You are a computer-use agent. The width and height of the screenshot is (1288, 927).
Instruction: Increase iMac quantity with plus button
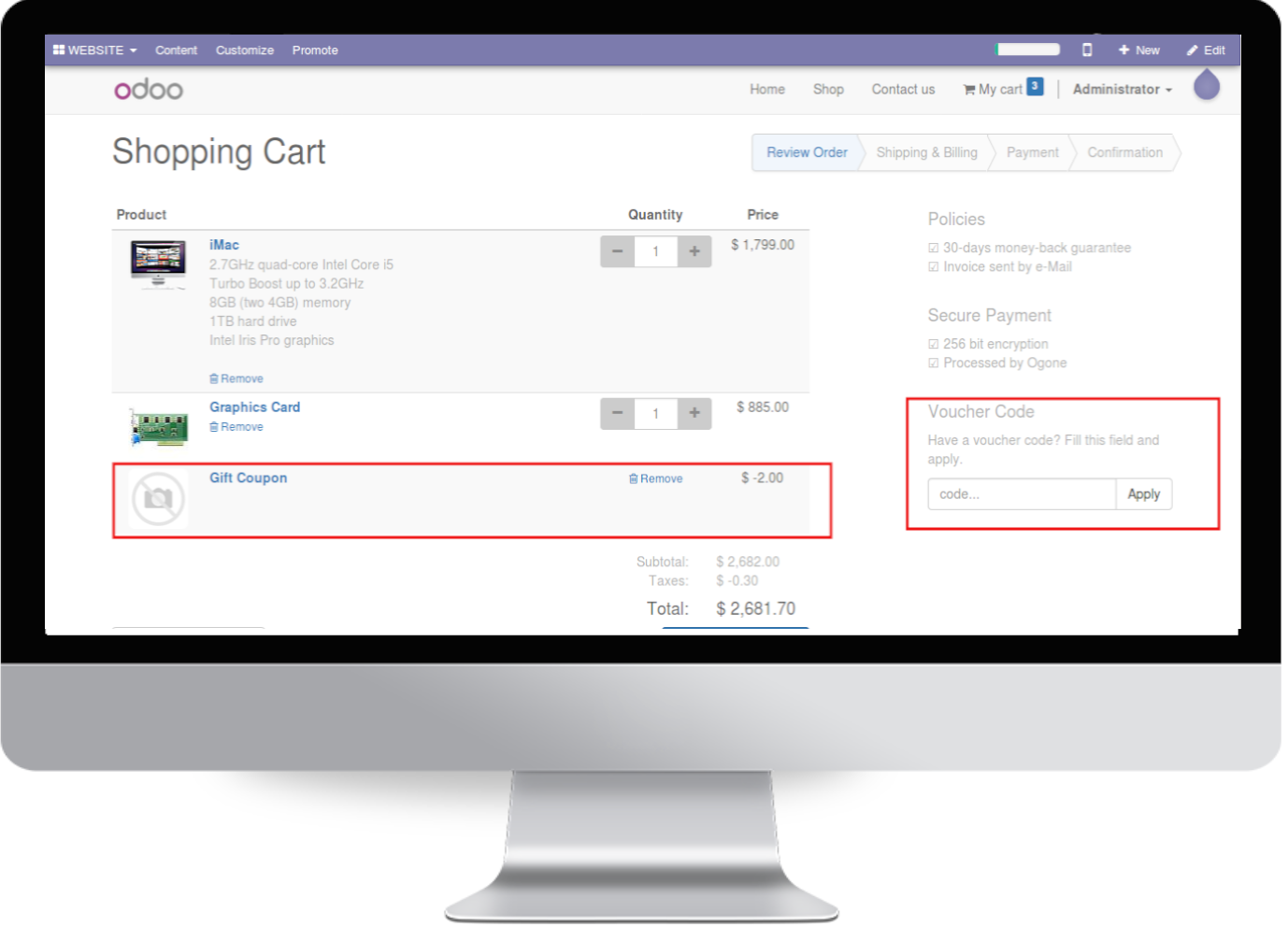[x=694, y=251]
